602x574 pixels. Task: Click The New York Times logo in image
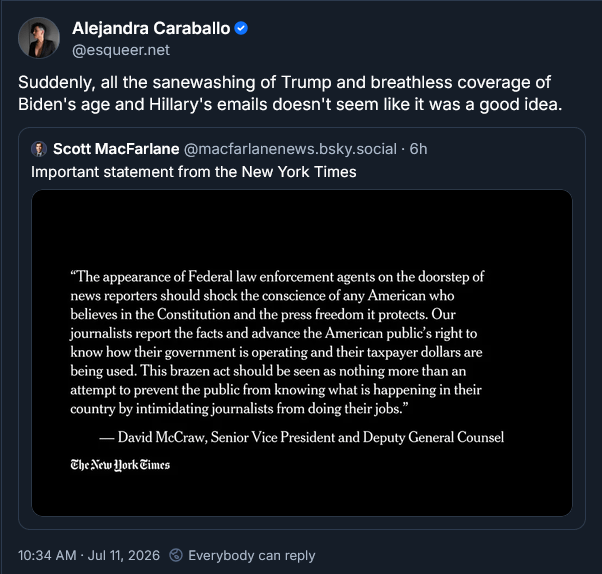[120, 465]
